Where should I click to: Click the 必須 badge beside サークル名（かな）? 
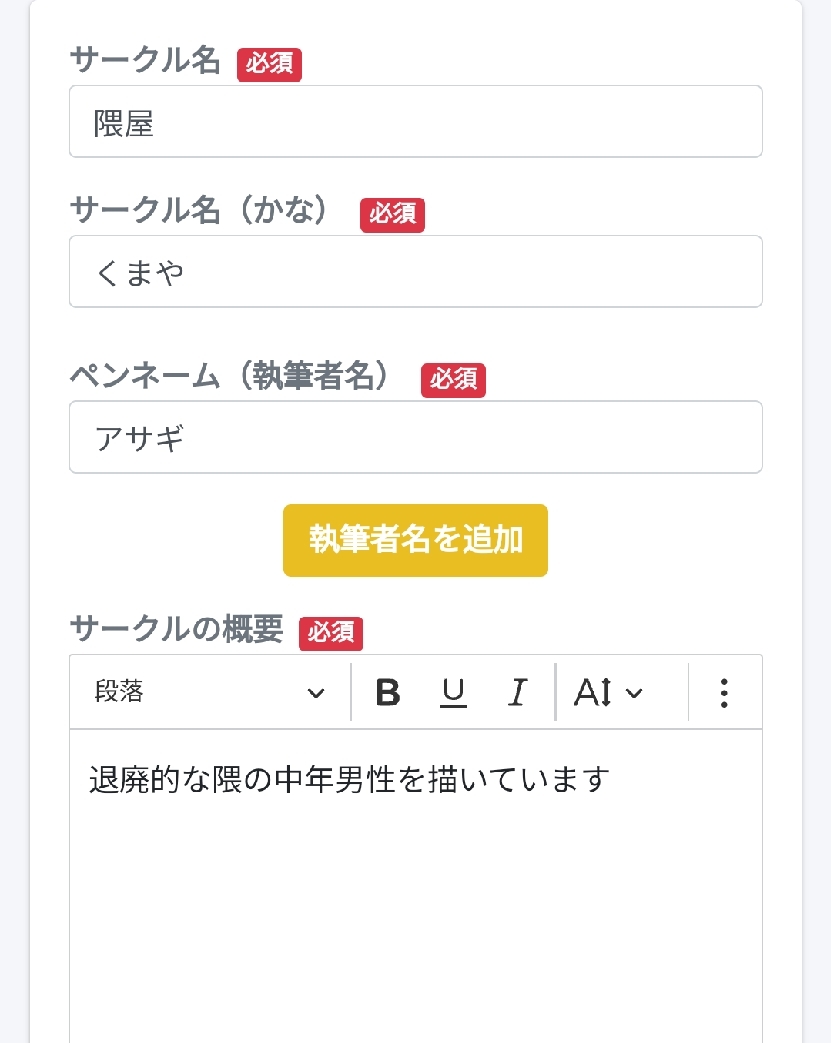point(392,215)
